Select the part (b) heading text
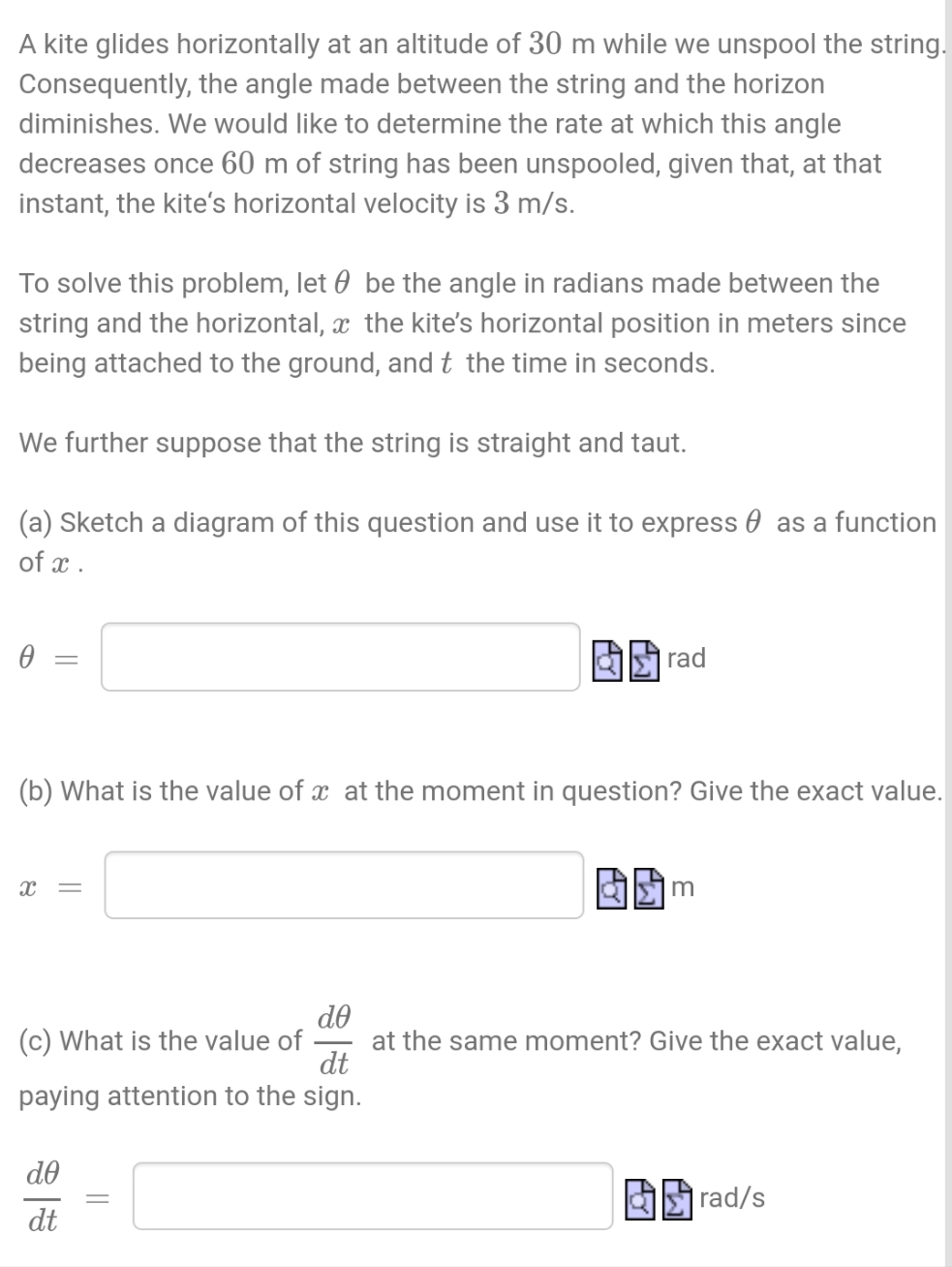Screen dimensions: 952x1267 tap(387, 791)
